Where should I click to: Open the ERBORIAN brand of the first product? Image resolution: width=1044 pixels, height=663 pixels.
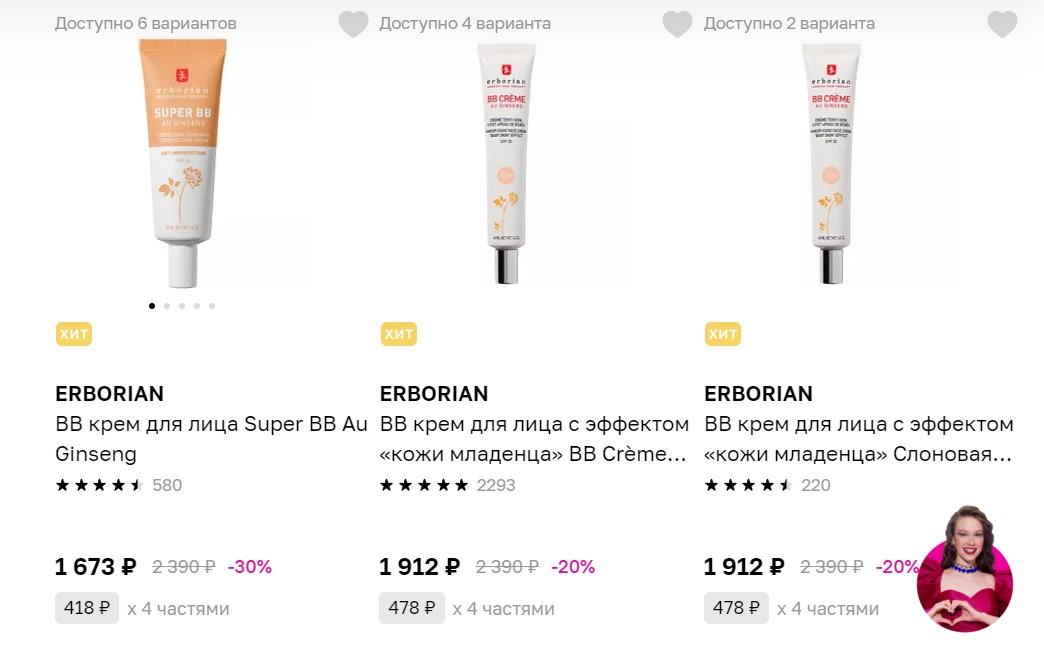109,394
